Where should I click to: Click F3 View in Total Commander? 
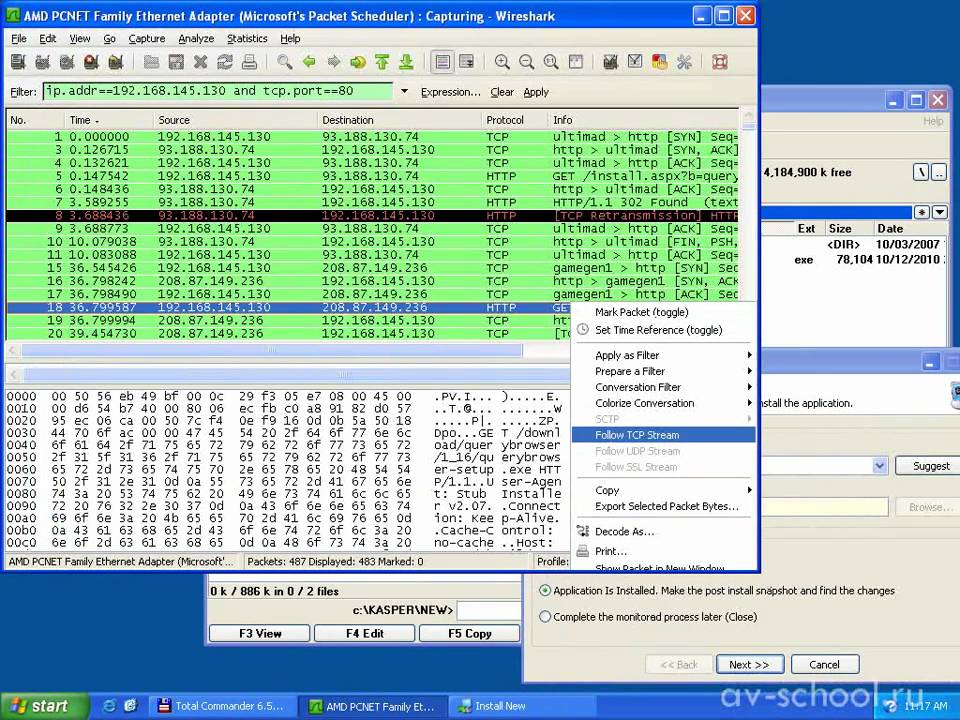(x=260, y=633)
